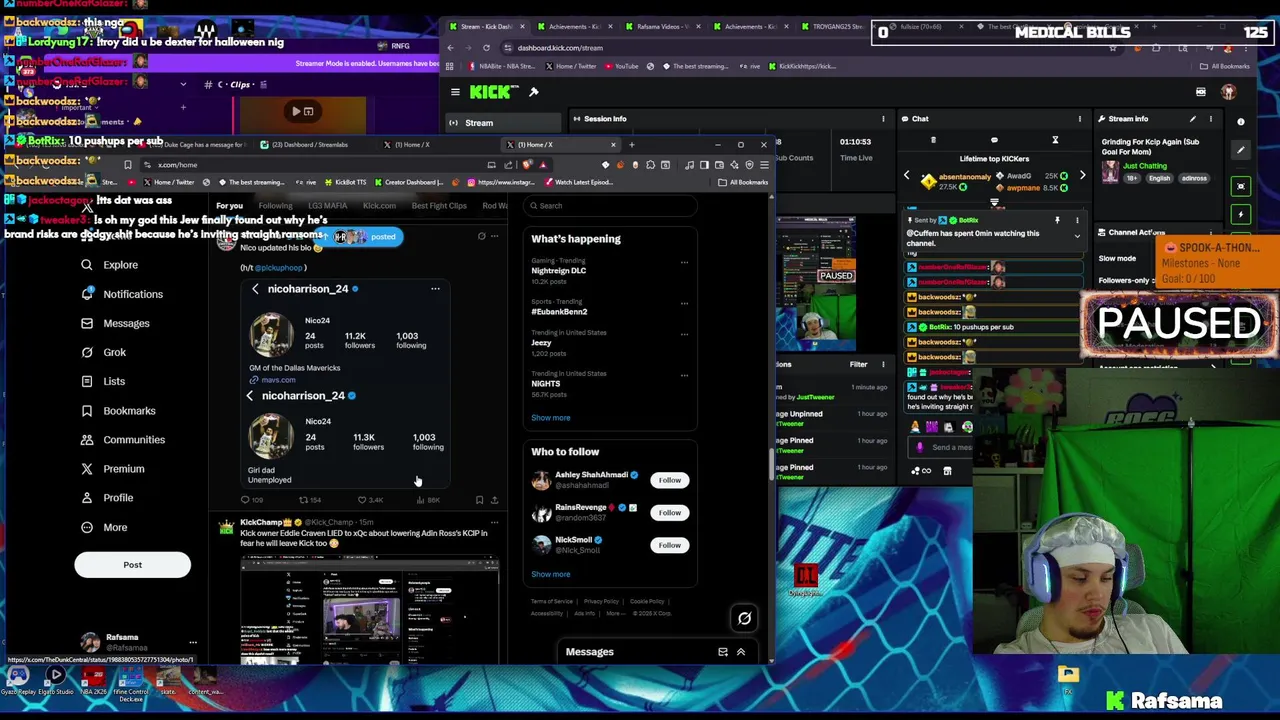Follow NickSmoll
This screenshot has height=720, width=1280.
[x=669, y=545]
